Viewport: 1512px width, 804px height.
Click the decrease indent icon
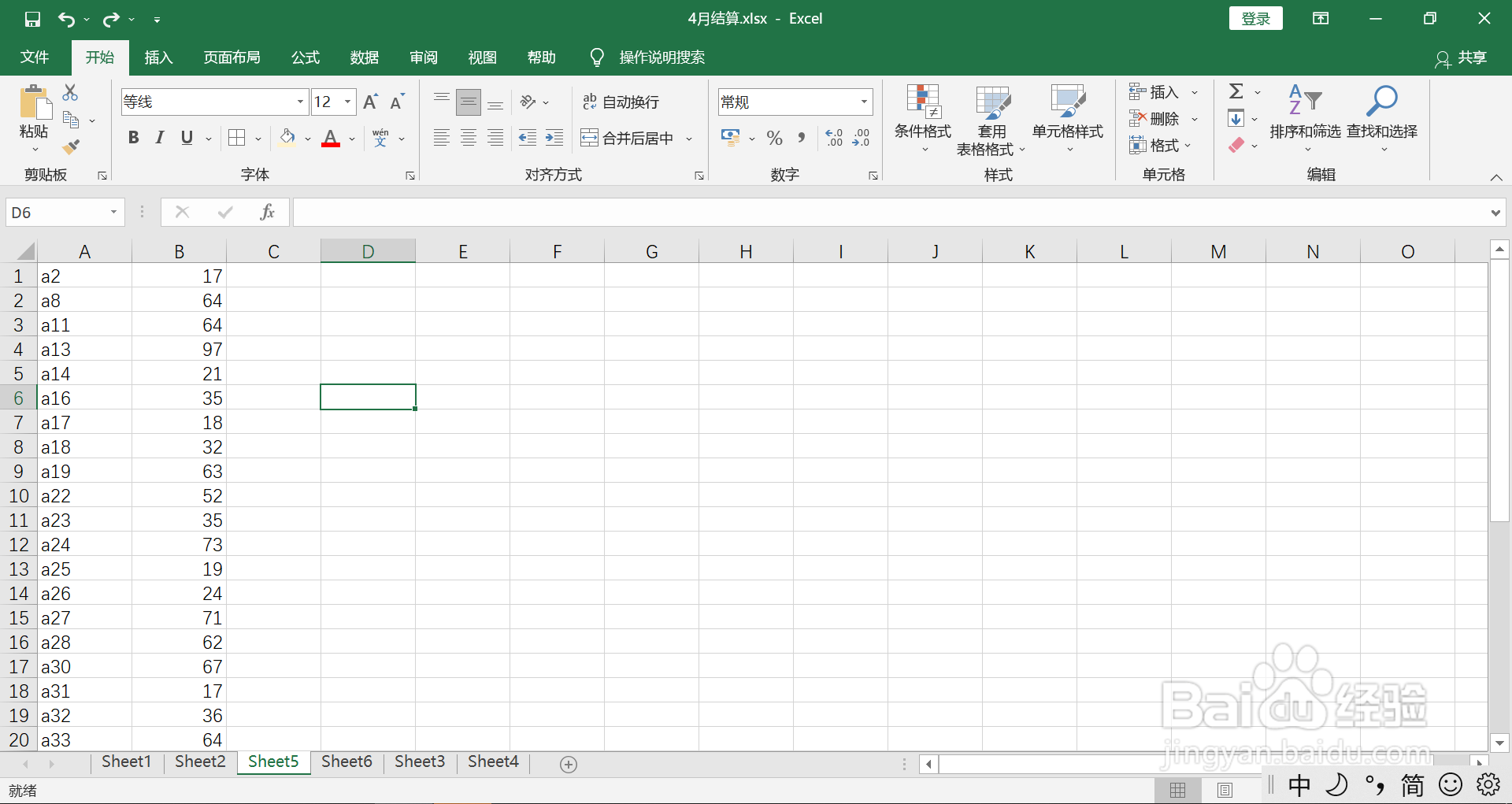tap(527, 138)
